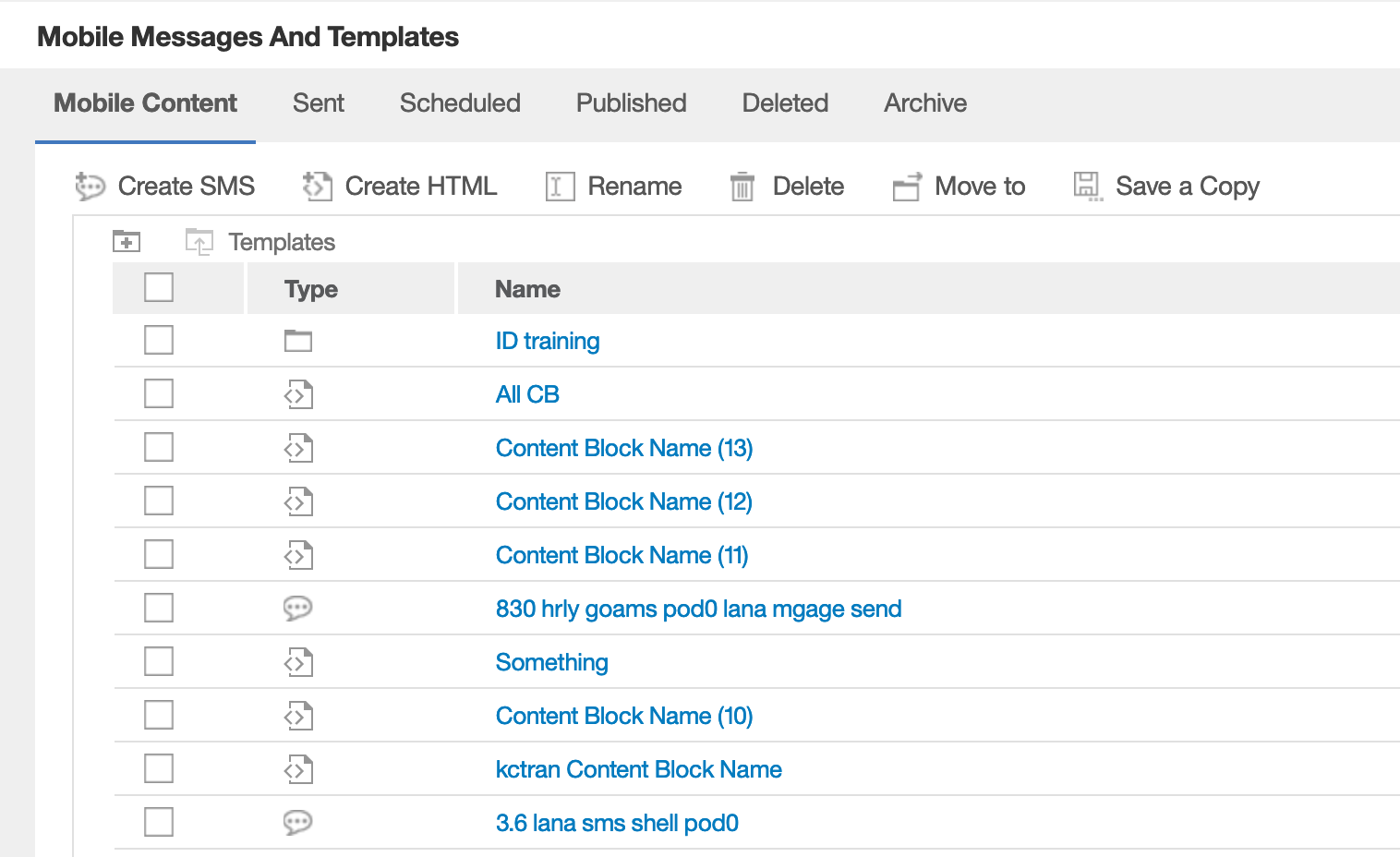Screen dimensions: 1400x857
Task: Click the Type column header
Action: click(311, 289)
